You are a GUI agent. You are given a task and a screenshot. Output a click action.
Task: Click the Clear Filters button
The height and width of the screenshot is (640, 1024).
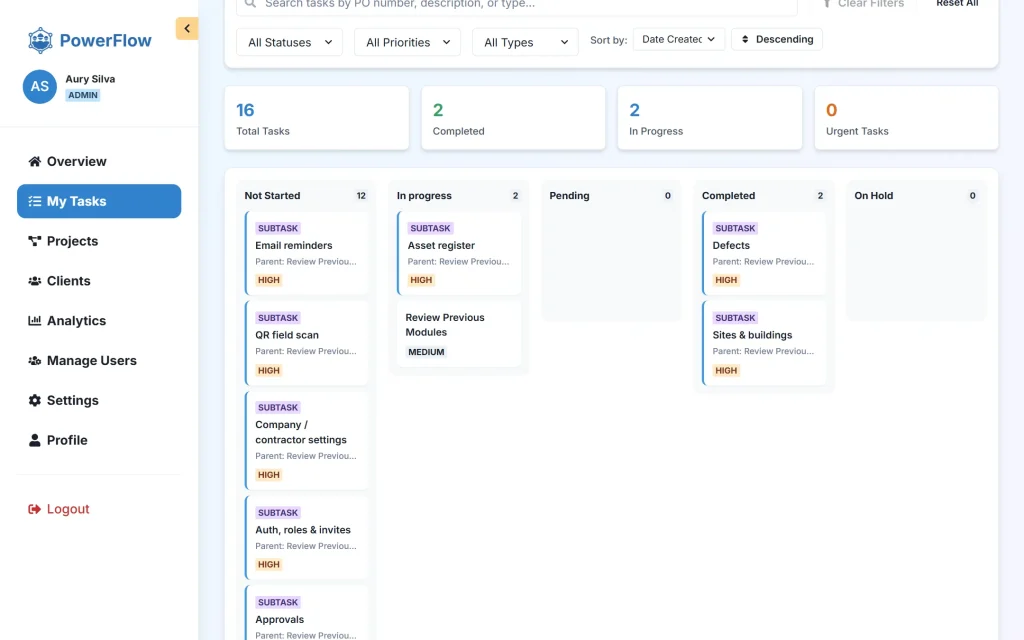tap(863, 3)
